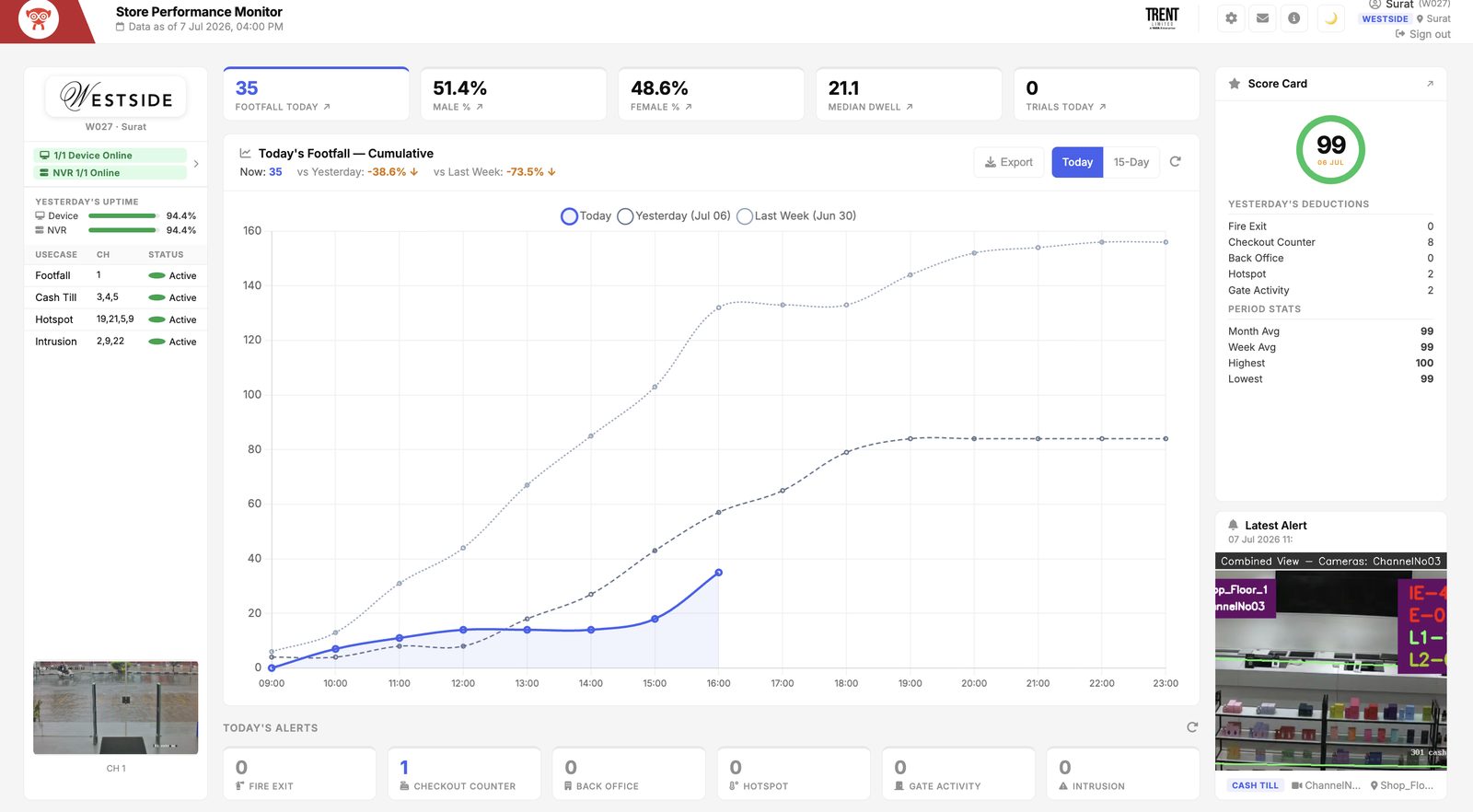Toggle the Today legend series
This screenshot has height=812, width=1473.
point(586,216)
